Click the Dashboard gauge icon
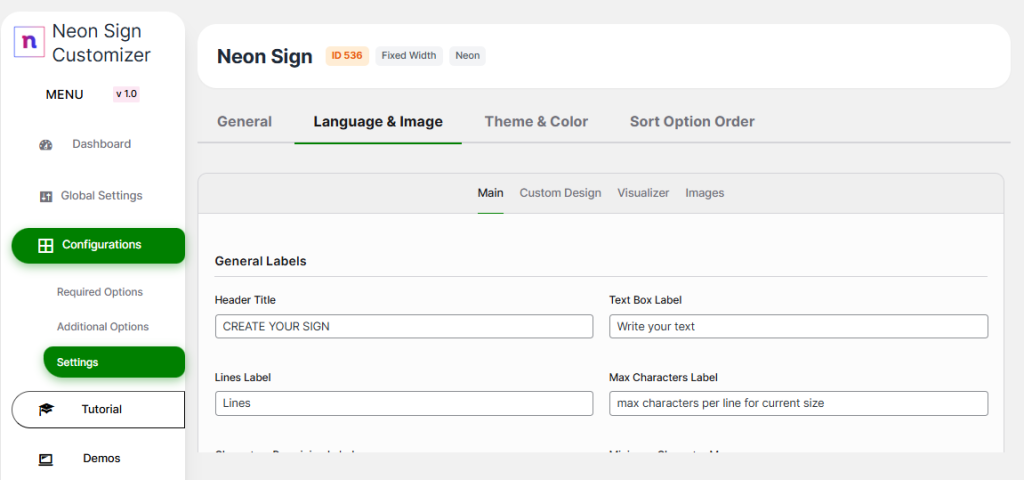The height and width of the screenshot is (480, 1024). click(x=45, y=145)
